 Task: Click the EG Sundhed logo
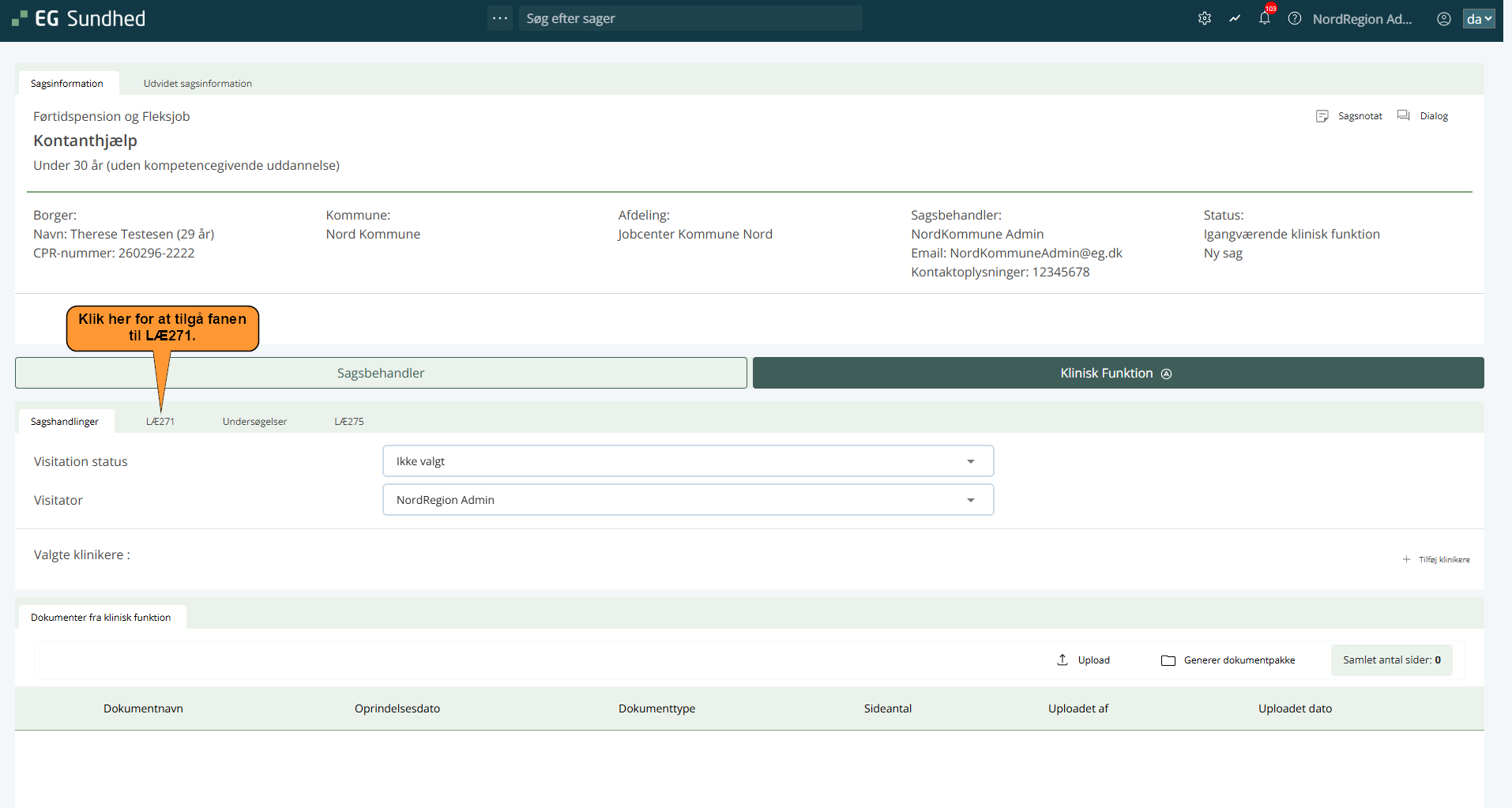click(79, 18)
